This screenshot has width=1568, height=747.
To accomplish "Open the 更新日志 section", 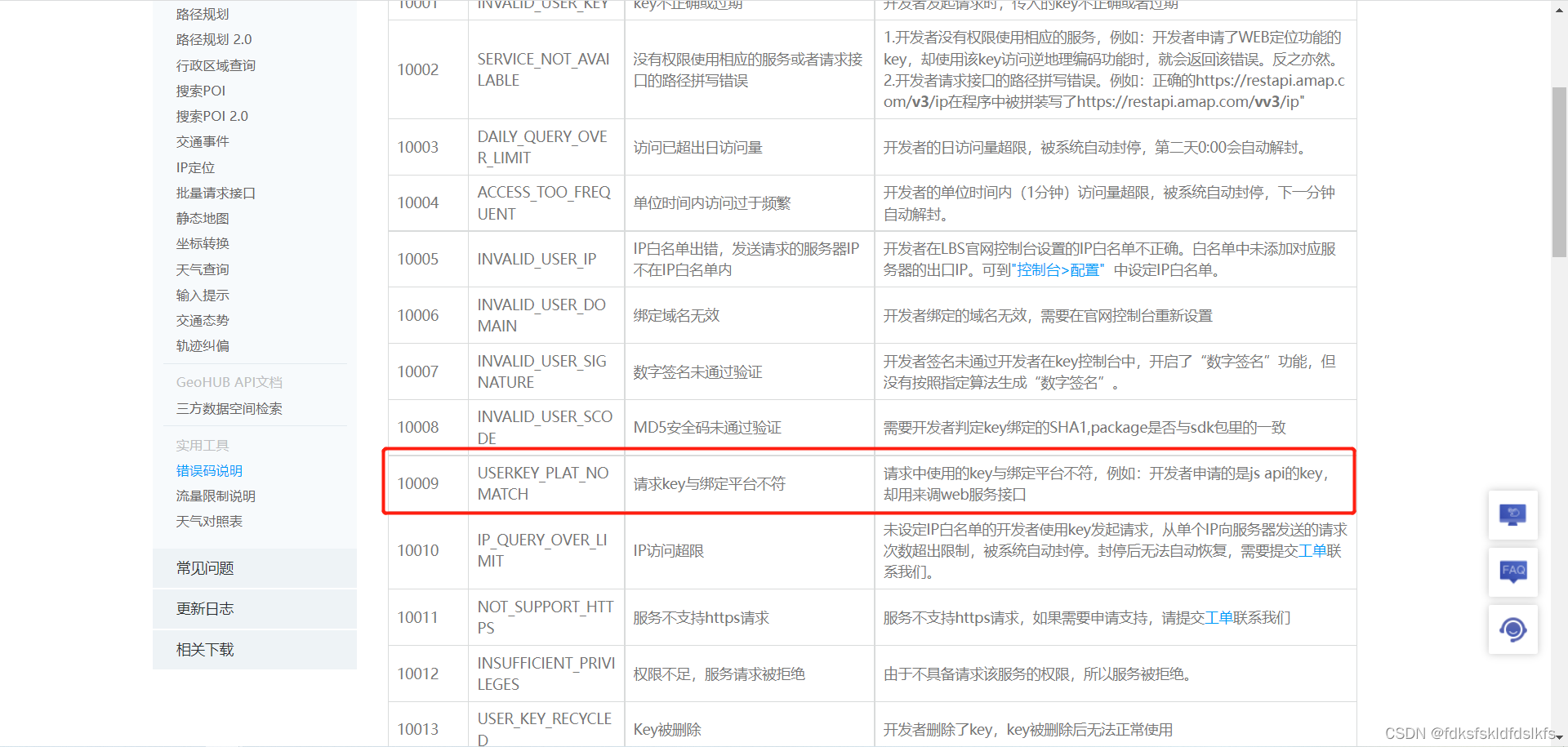I will pyautogui.click(x=203, y=608).
